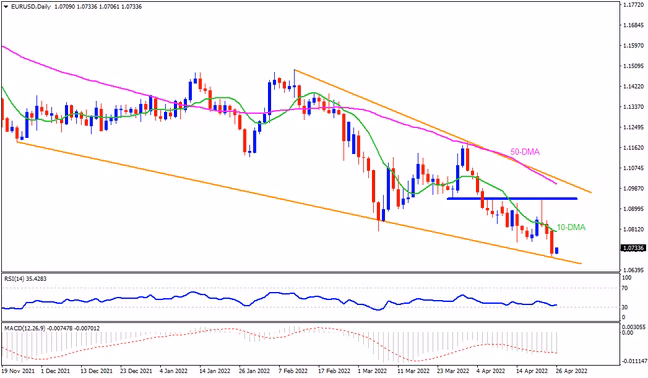Click the MACD -0.011147 scale label

634,361
